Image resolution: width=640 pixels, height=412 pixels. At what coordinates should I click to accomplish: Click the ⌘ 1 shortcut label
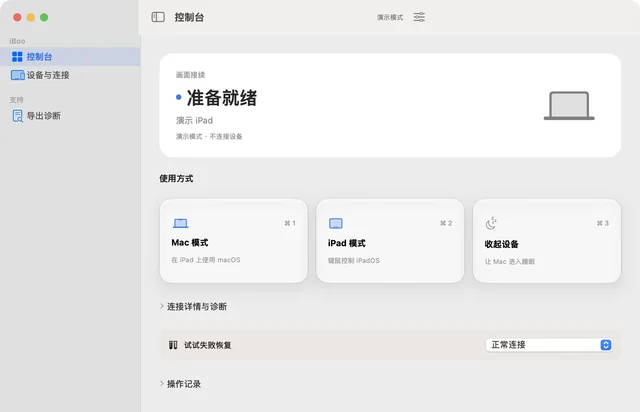(x=290, y=223)
